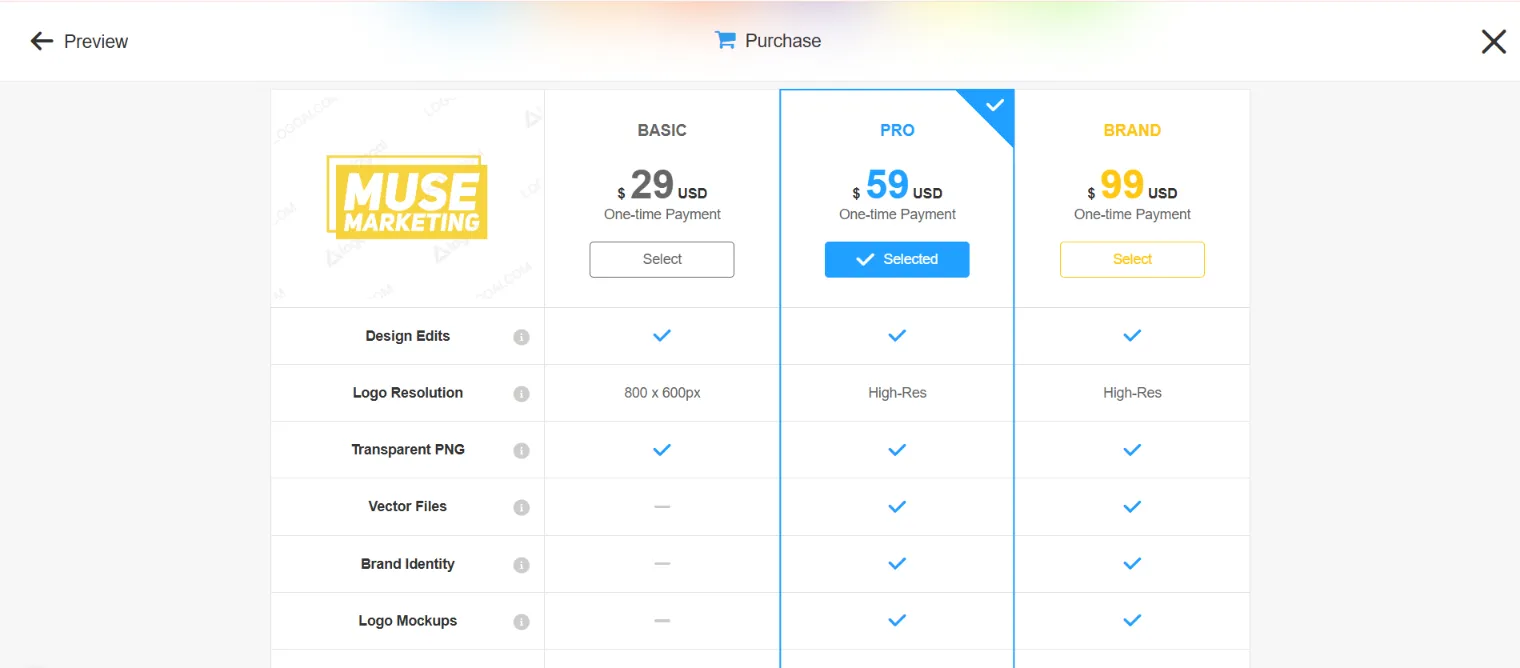This screenshot has height=668, width=1520.
Task: Click the Selected button on Pro plan
Action: pos(897,259)
